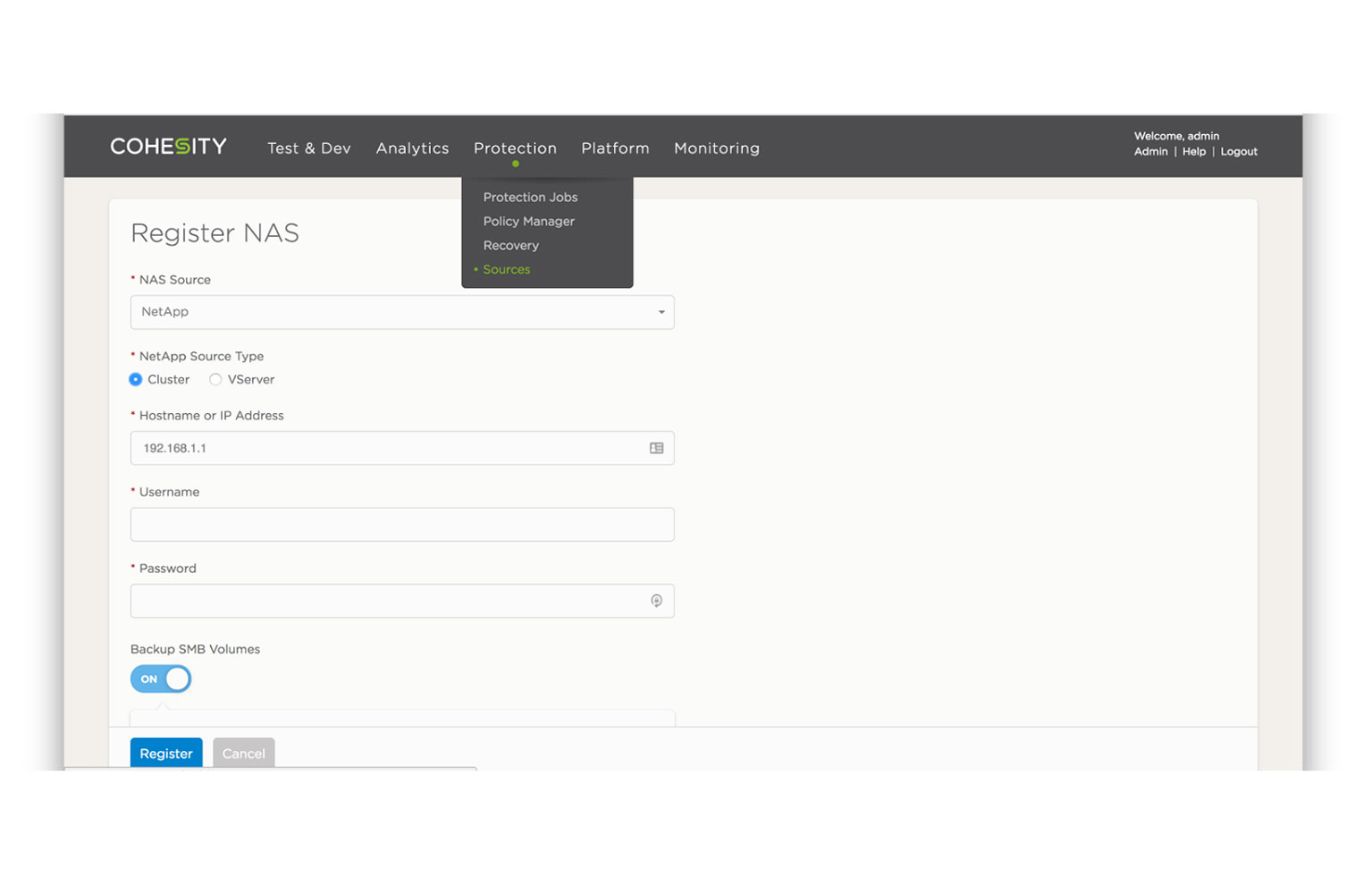The width and height of the screenshot is (1372, 894).
Task: Select the Cluster radio button
Action: click(x=136, y=380)
